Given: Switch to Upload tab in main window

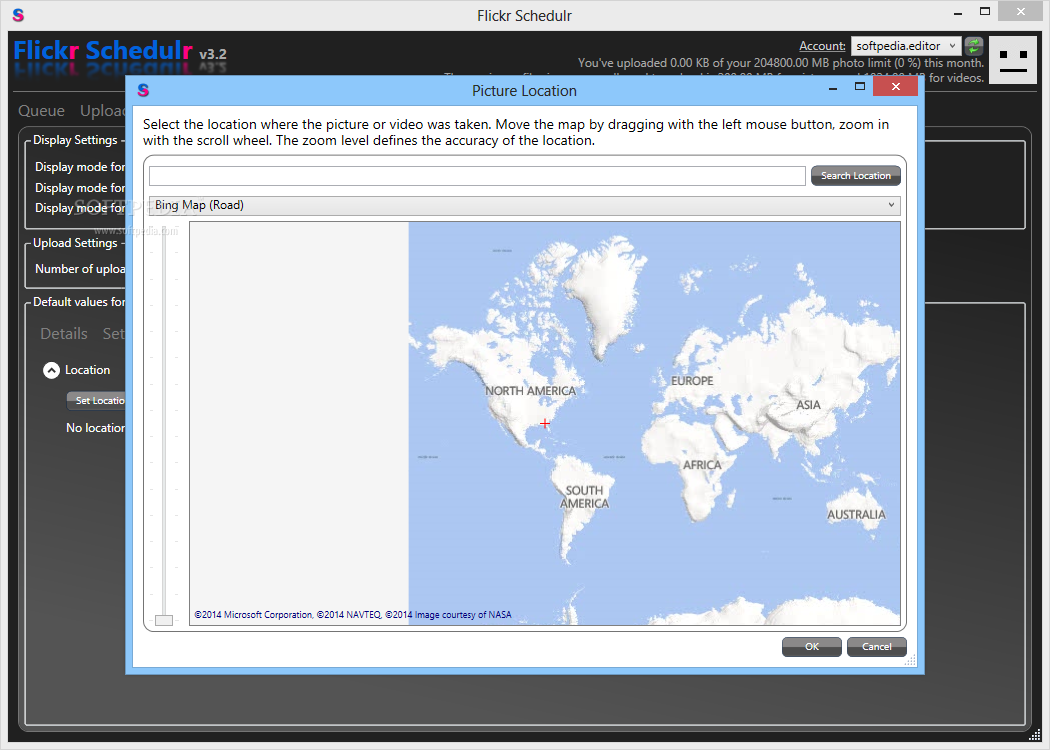Looking at the screenshot, I should click(102, 110).
